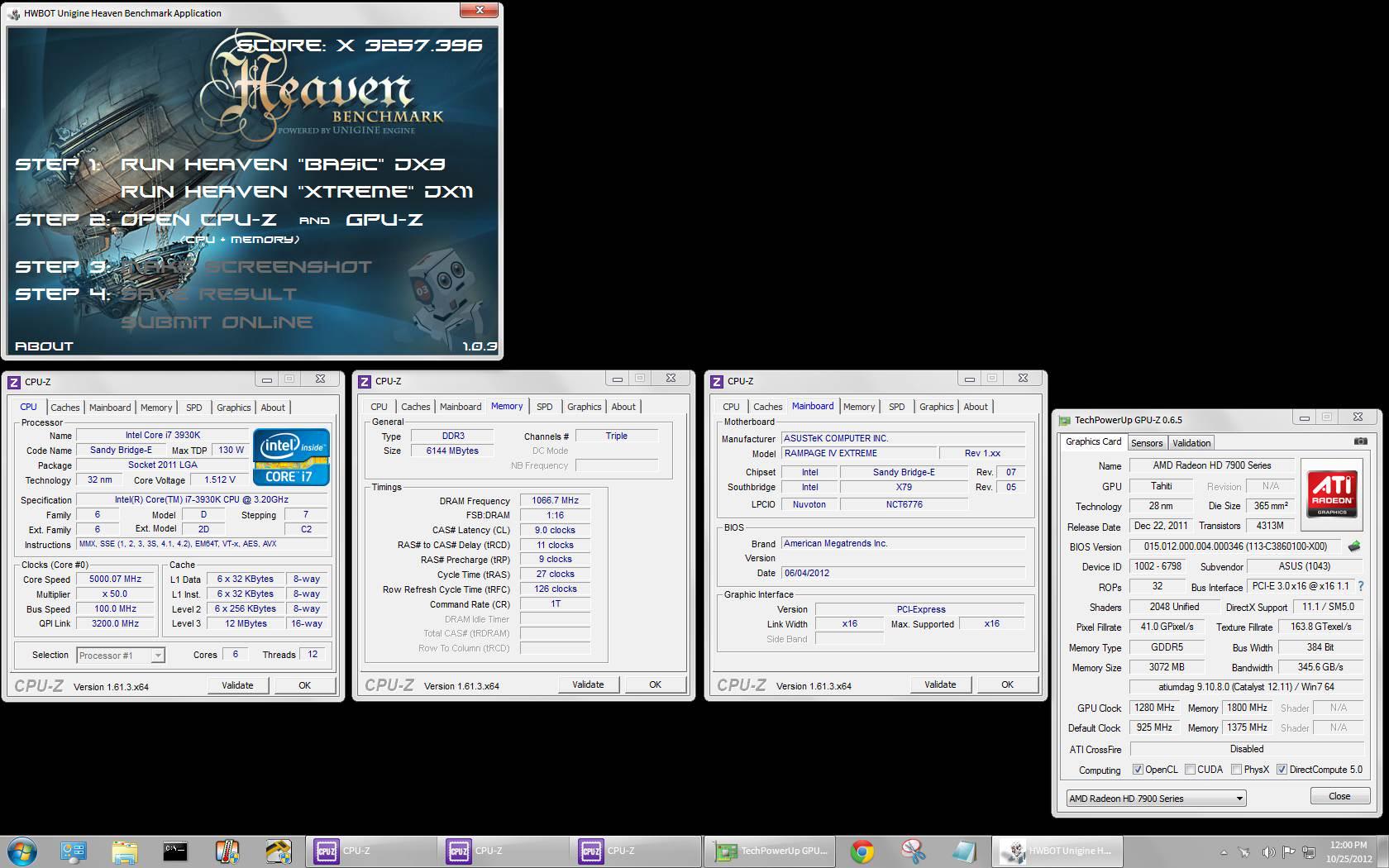Click the CAS# Latency value 9.0 clocks
The image size is (1389, 868).
555,530
